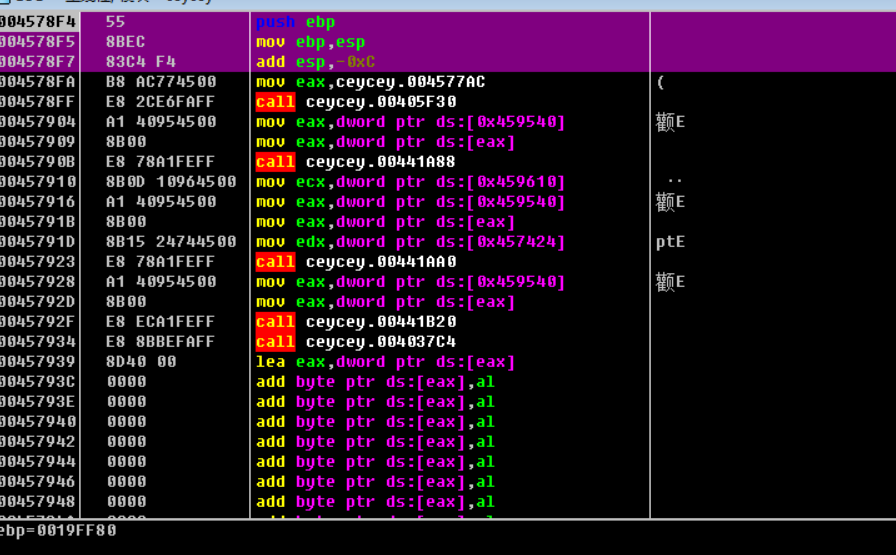
Task: Click mov edx,dword ptr ds:[0x457424]
Action: [x=410, y=242]
